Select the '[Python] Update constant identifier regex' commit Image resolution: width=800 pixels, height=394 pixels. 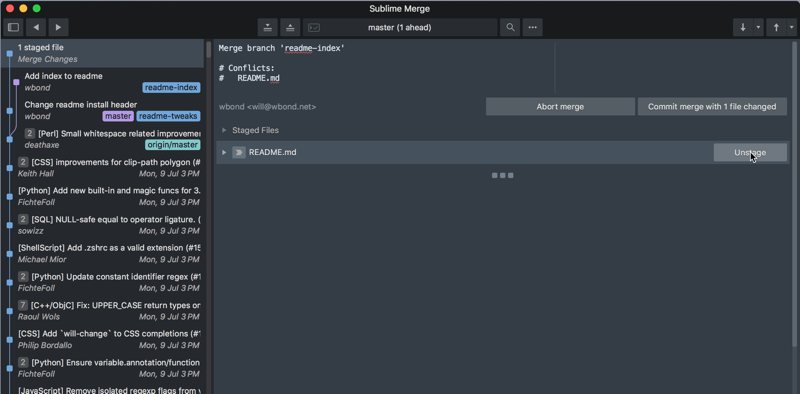pos(103,282)
